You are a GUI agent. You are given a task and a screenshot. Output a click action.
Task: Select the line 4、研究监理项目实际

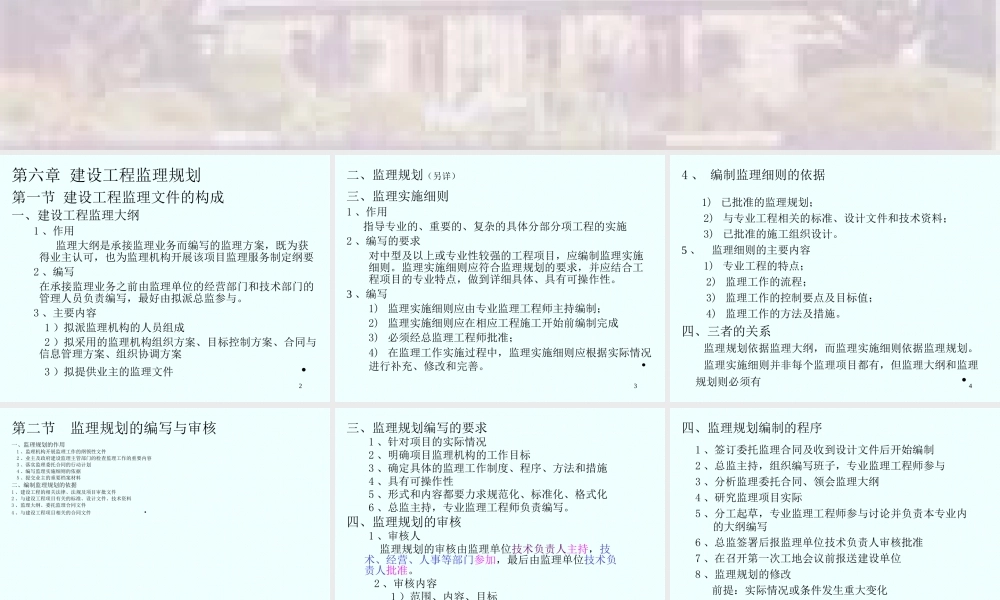tap(749, 498)
